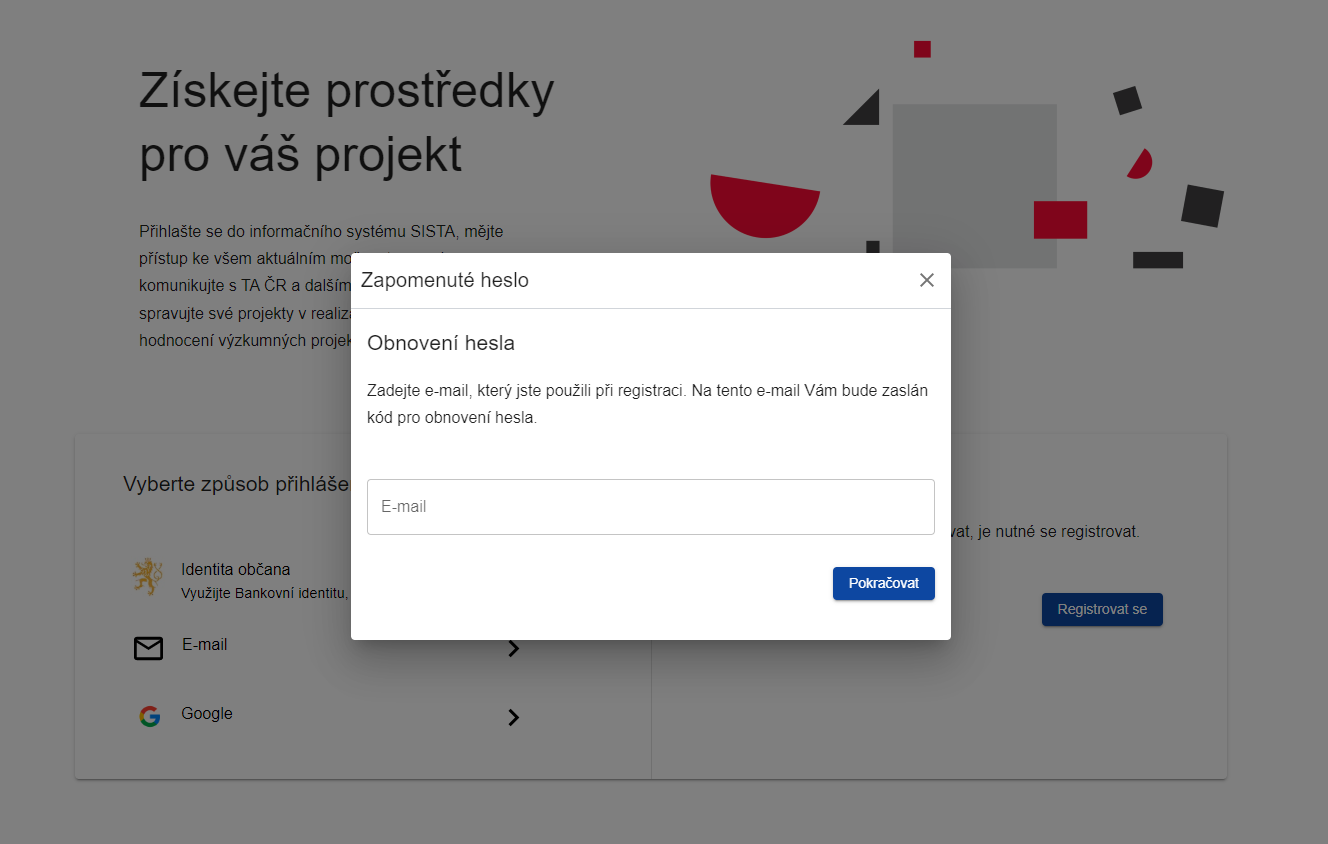Close the Zapomenuté heslo dialog
The image size is (1328, 844).
pyautogui.click(x=927, y=280)
